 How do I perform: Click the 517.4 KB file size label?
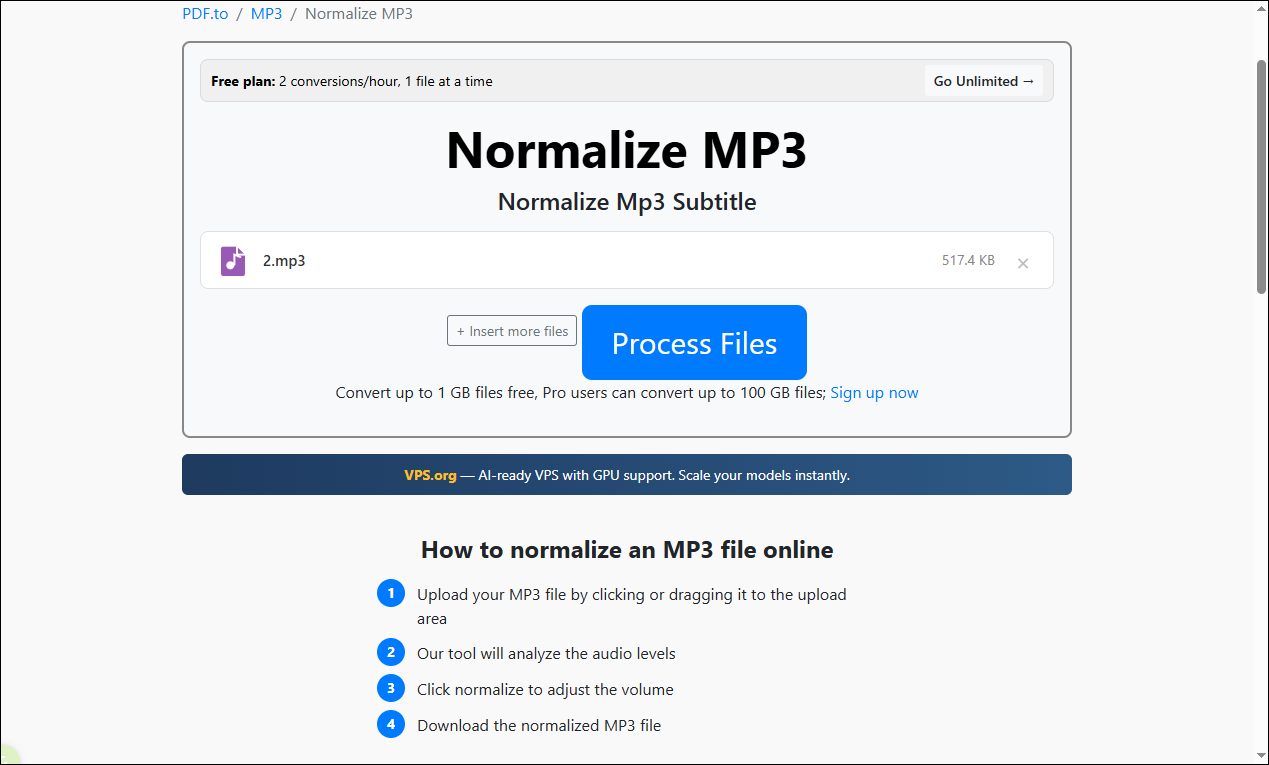click(x=967, y=259)
